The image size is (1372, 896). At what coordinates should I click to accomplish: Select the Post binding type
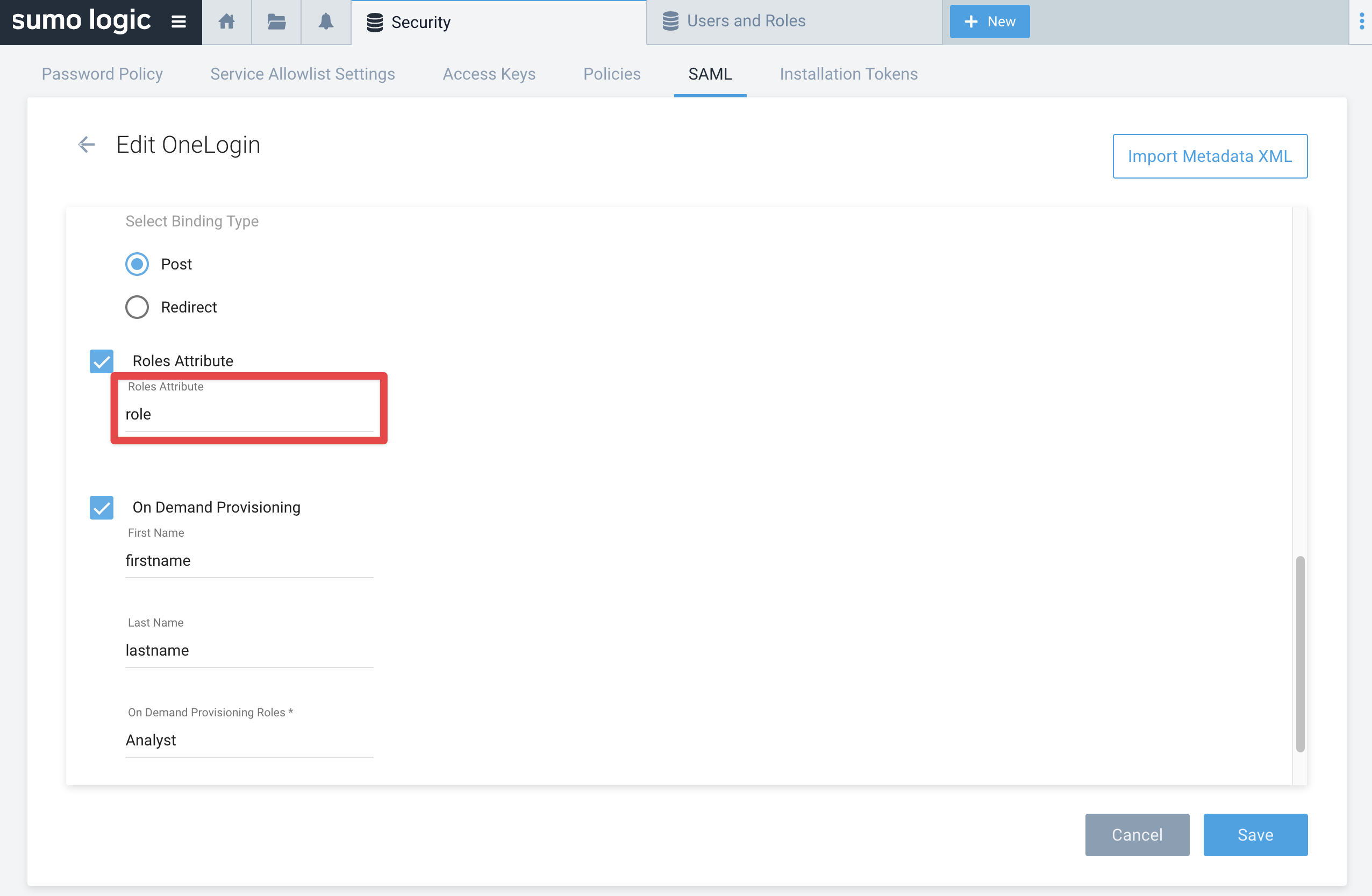137,264
